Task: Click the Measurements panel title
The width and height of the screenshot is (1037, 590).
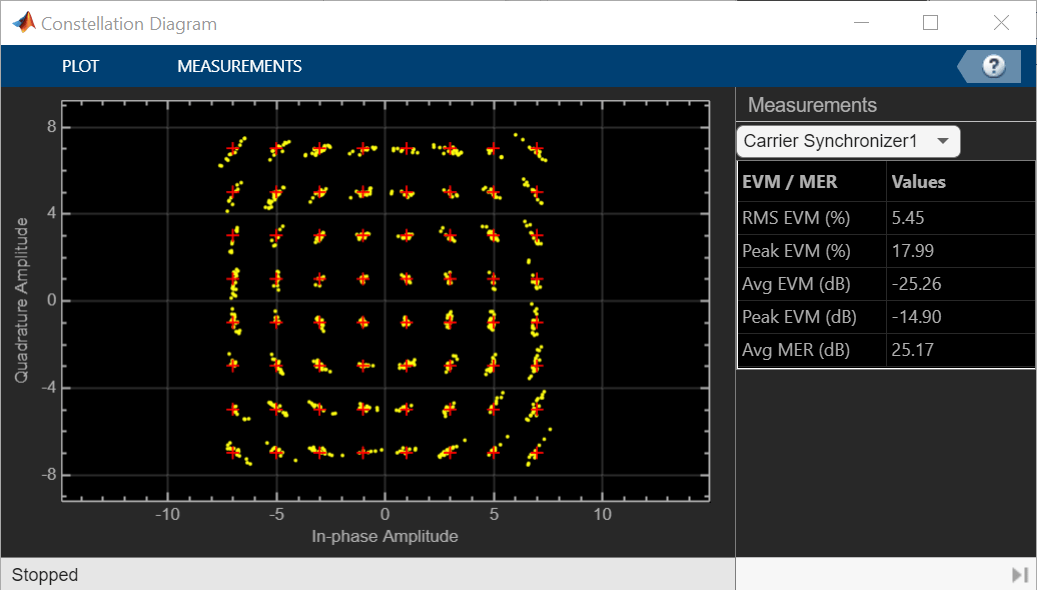Action: pyautogui.click(x=812, y=105)
